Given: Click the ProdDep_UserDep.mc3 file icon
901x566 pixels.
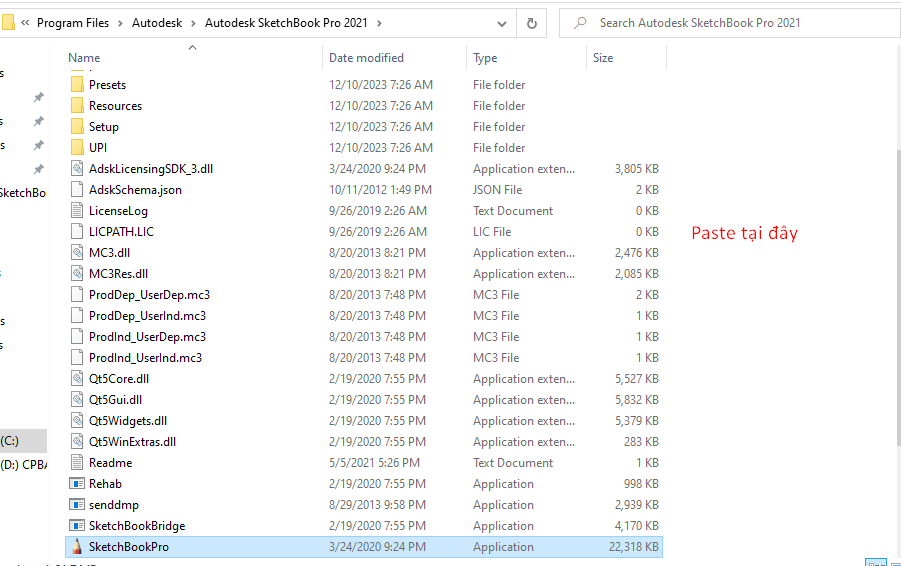Looking at the screenshot, I should (x=77, y=294).
